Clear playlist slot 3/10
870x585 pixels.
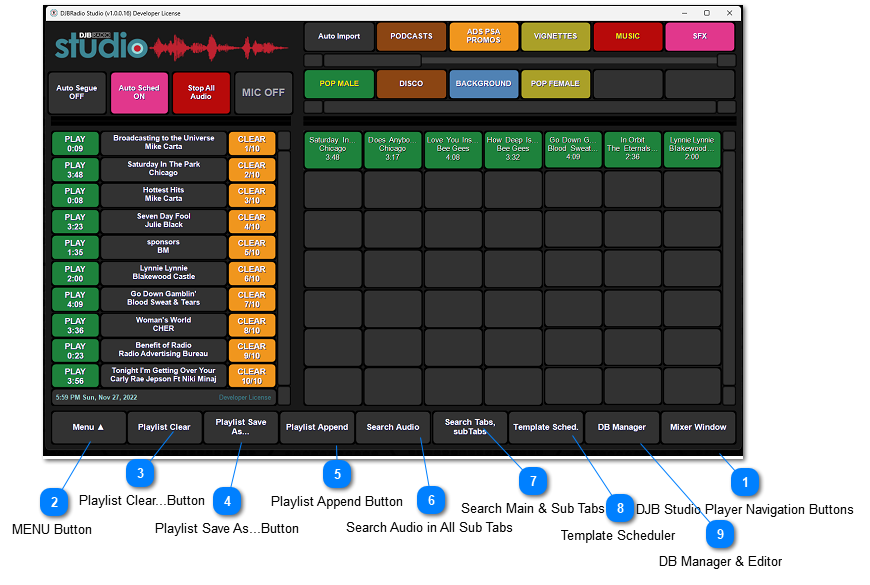[x=252, y=195]
